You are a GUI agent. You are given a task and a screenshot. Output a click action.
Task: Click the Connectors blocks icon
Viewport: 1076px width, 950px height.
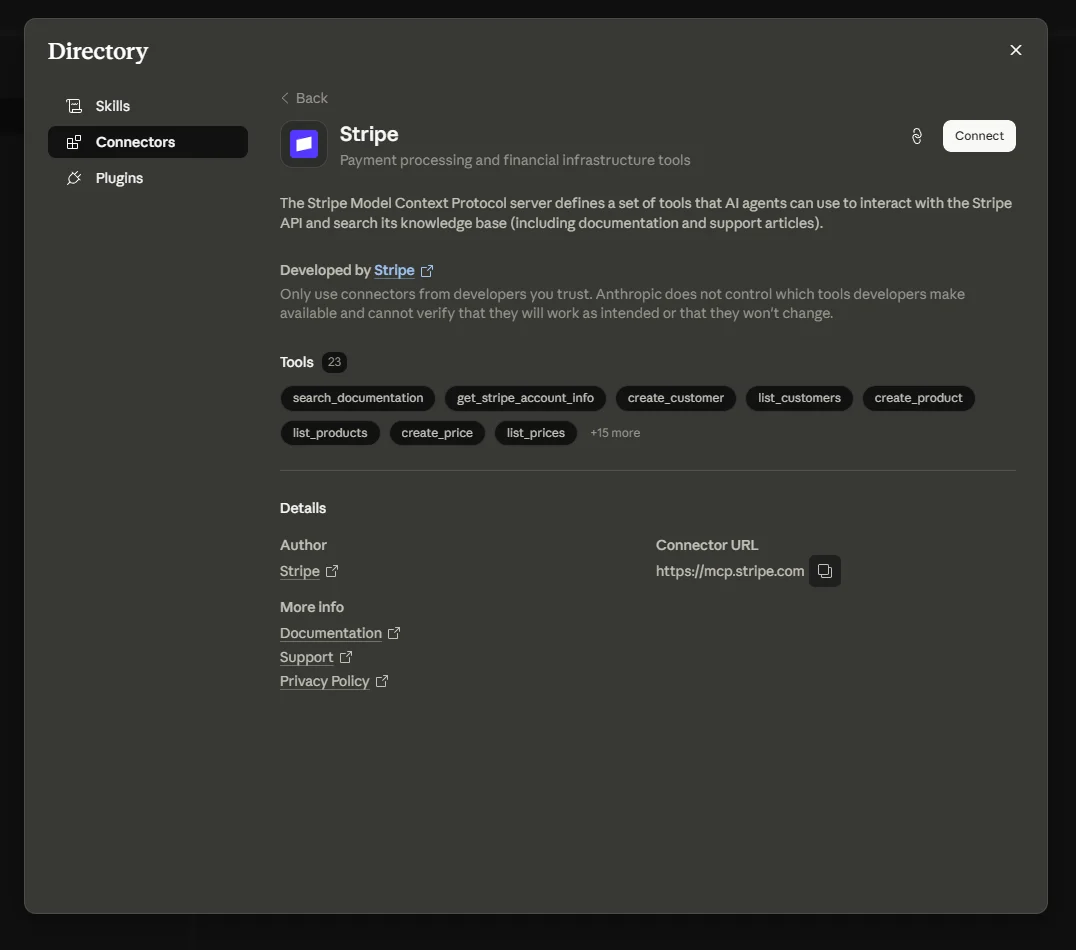coord(73,142)
